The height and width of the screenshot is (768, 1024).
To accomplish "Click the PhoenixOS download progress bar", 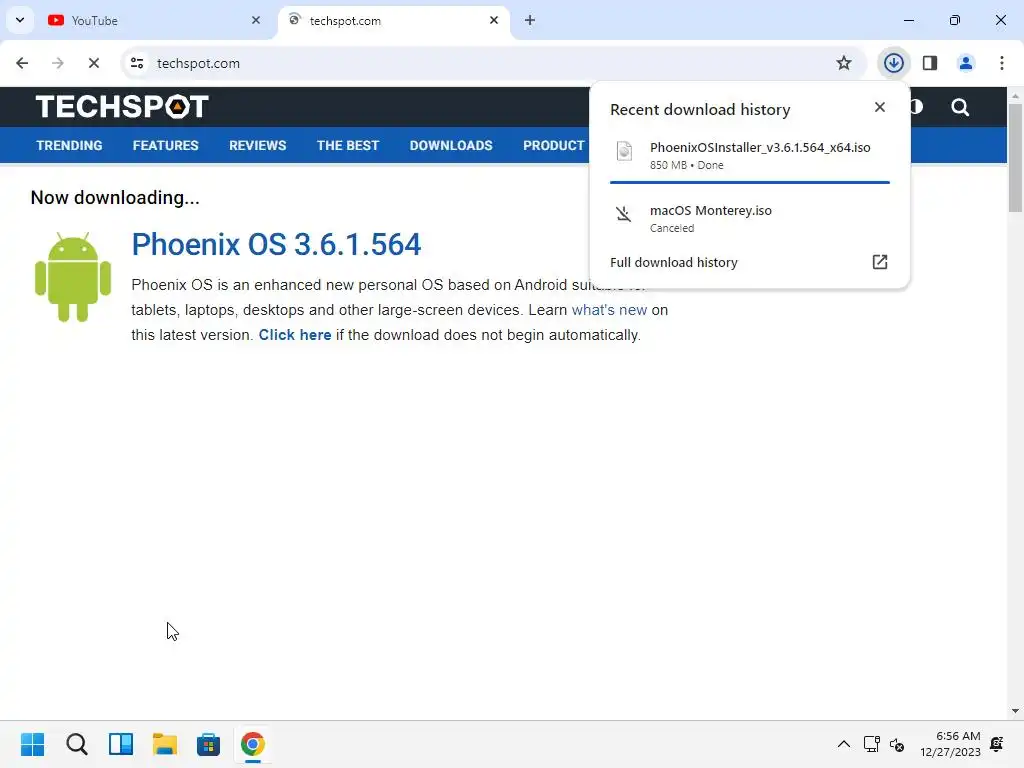I will tap(750, 182).
